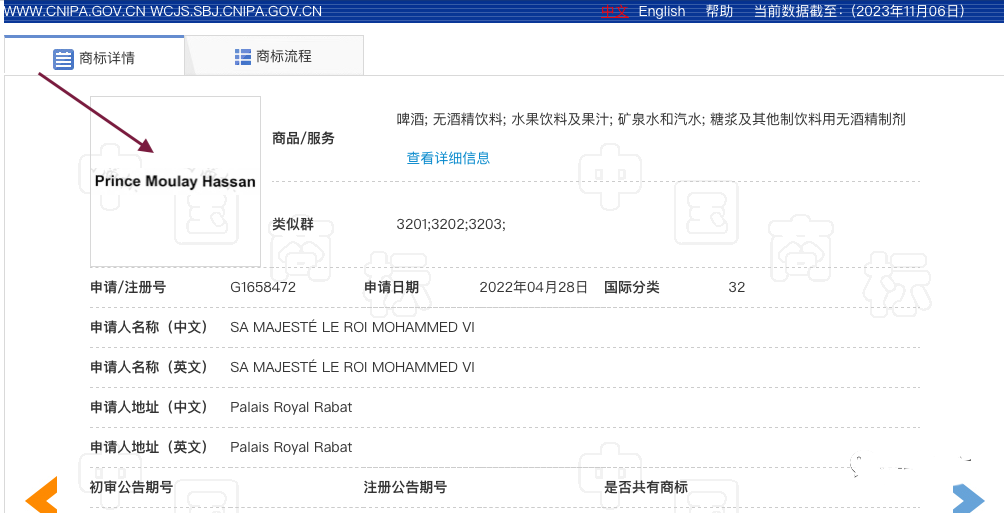Image resolution: width=1004 pixels, height=513 pixels.
Task: Select the registration number G1658472
Action: 263,287
